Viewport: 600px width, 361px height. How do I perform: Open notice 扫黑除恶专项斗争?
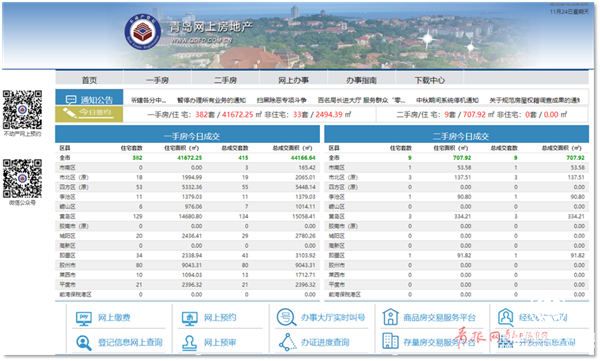click(x=282, y=100)
